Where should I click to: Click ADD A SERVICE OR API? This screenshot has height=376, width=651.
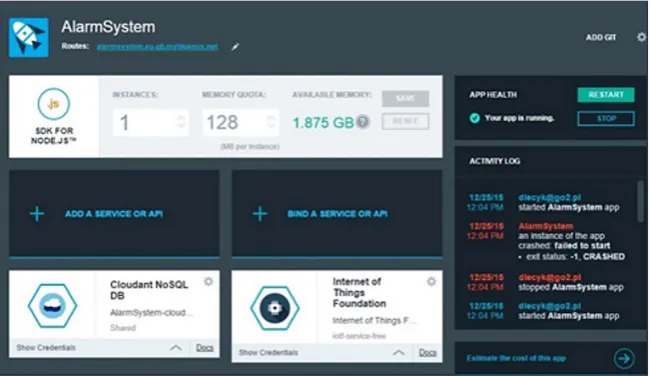[114, 214]
